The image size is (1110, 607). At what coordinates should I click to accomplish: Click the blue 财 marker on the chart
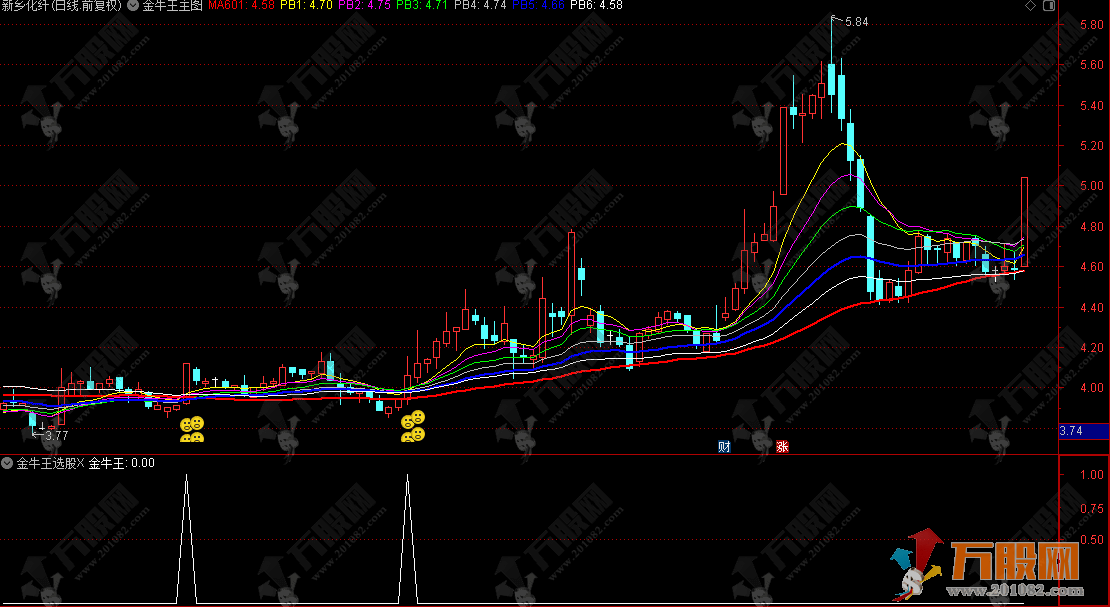point(725,447)
